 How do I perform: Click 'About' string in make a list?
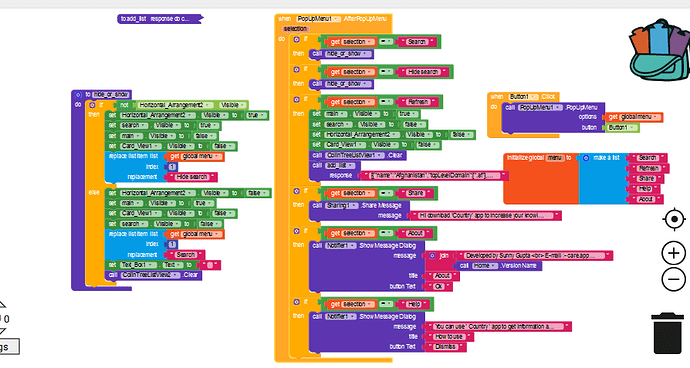point(646,199)
